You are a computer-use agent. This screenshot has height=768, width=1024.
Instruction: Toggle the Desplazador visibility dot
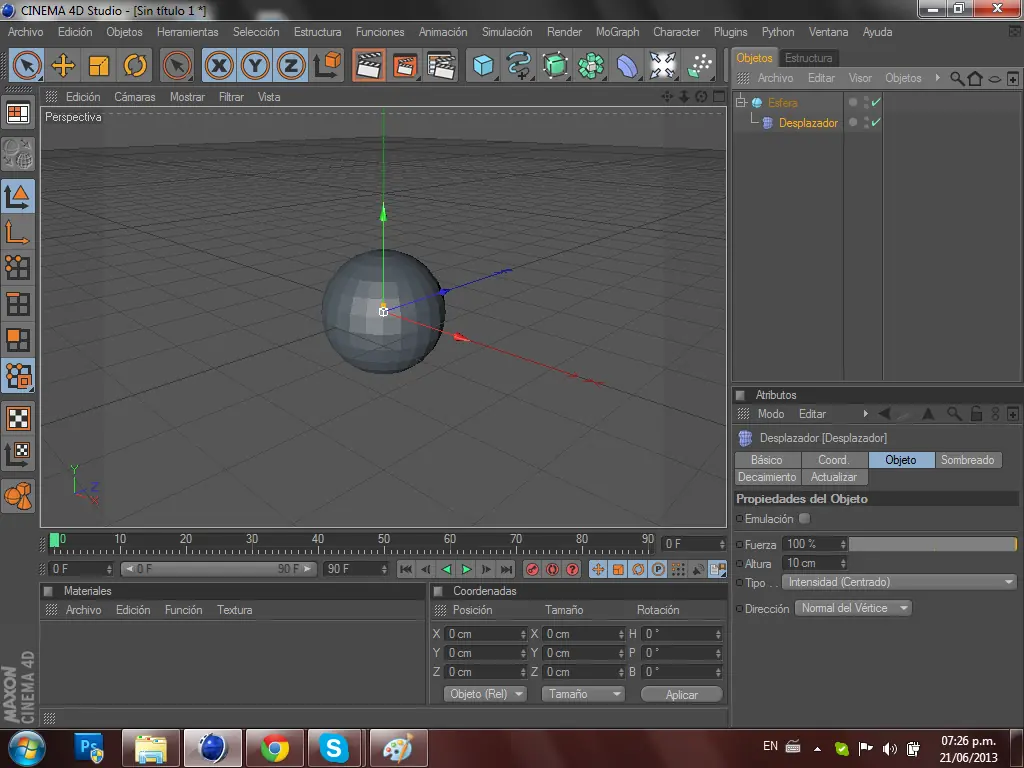point(853,122)
